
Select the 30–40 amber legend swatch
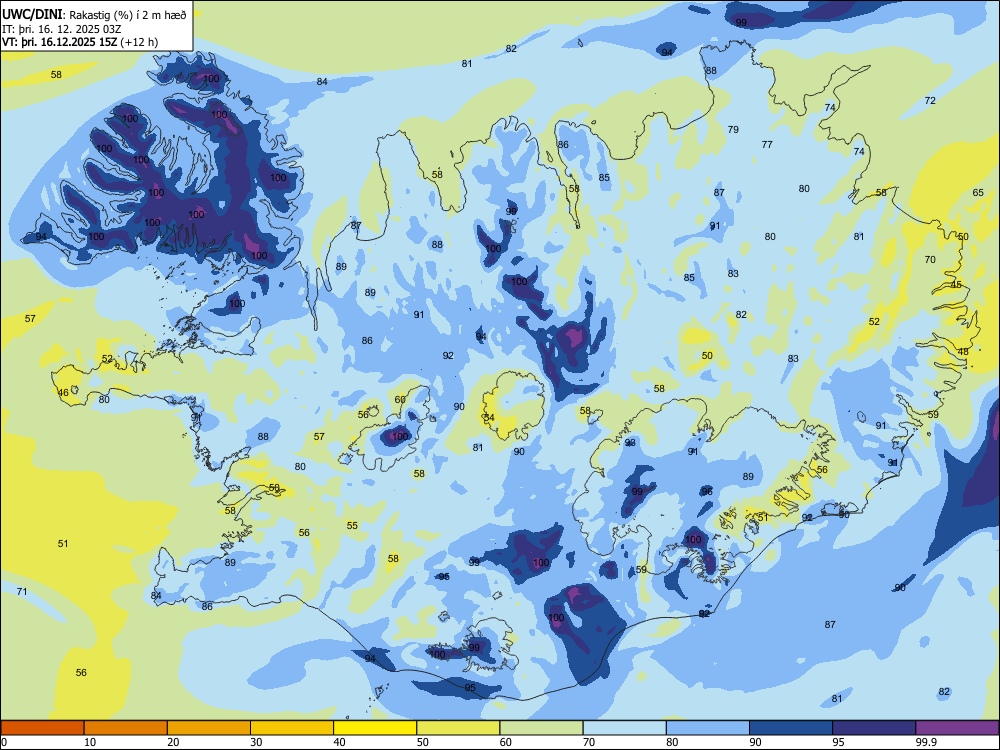[292, 728]
